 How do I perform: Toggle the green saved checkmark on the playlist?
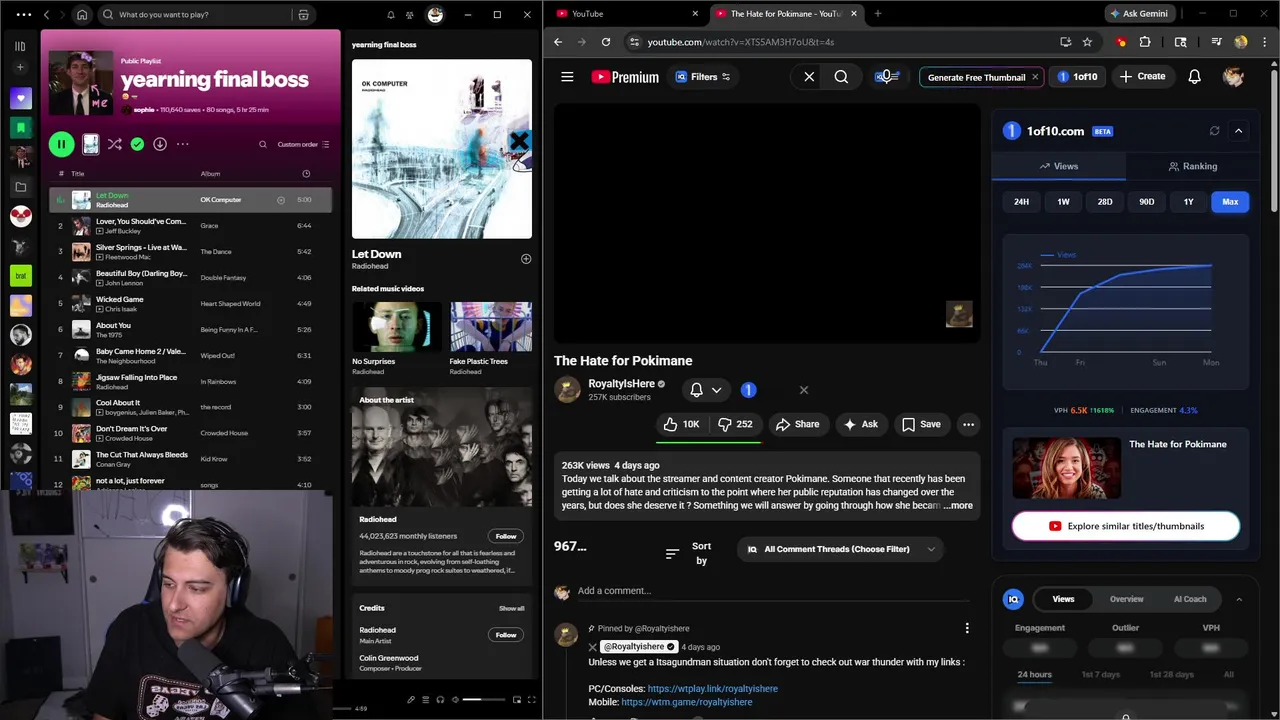[x=137, y=144]
